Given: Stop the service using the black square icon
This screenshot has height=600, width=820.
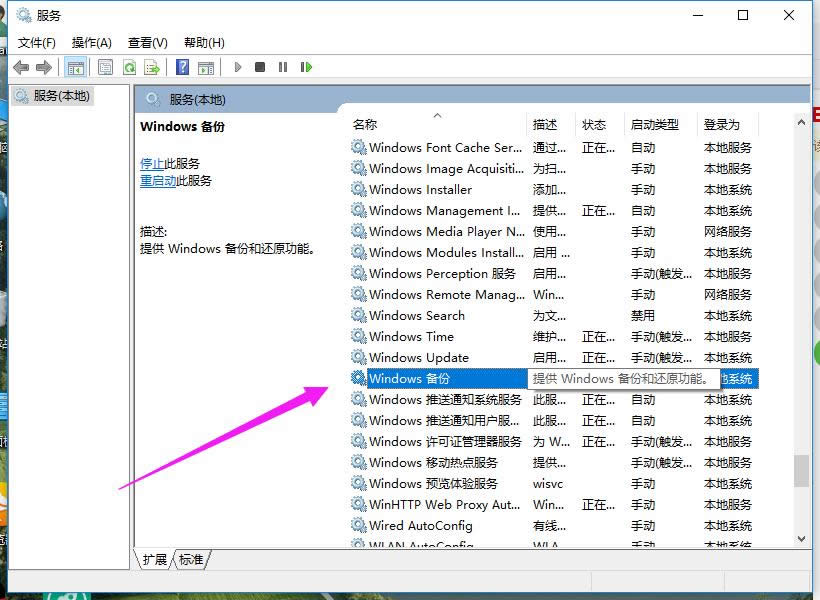Looking at the screenshot, I should (260, 66).
